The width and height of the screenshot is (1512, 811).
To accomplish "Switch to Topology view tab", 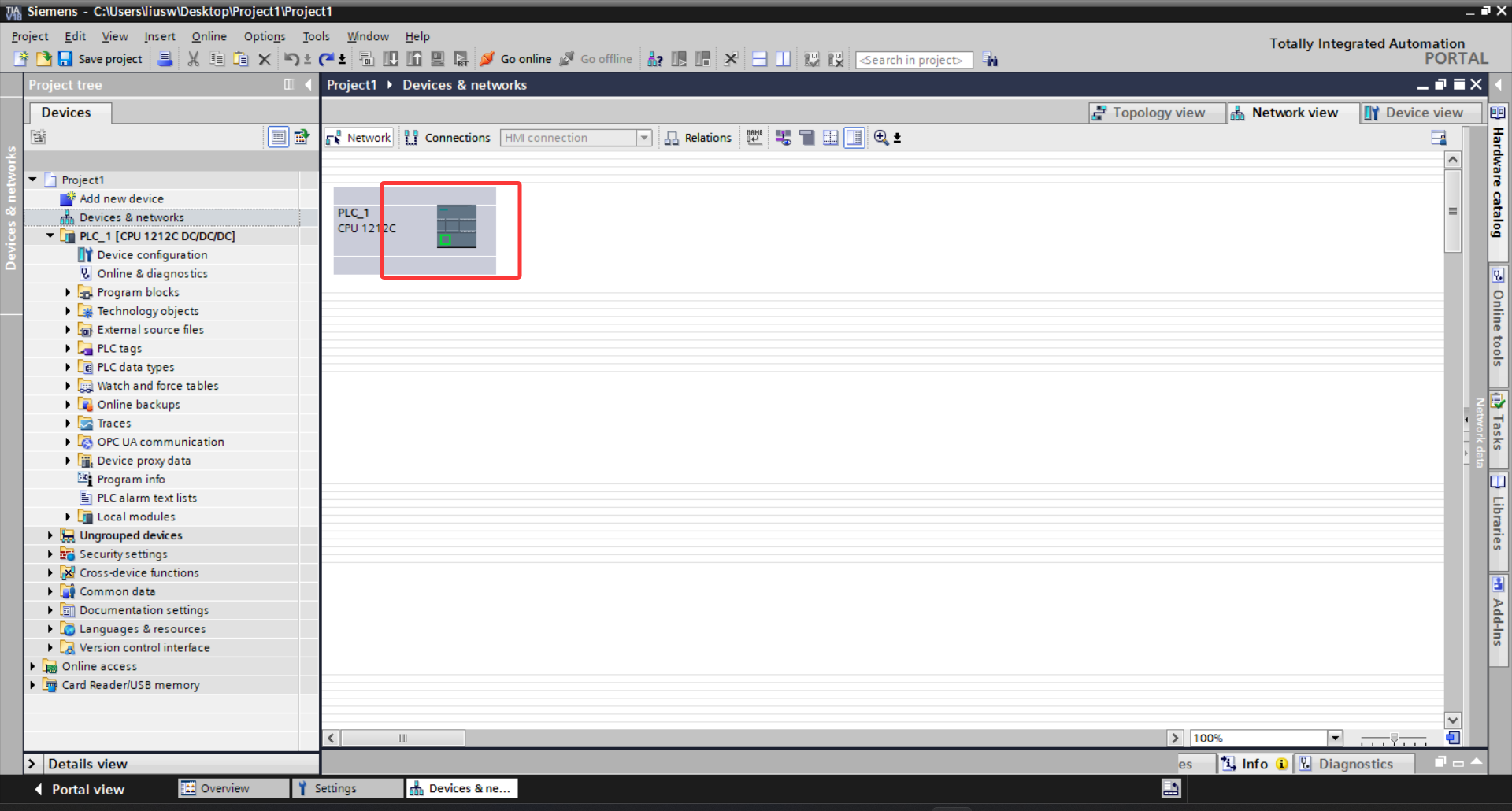I will coord(1157,113).
